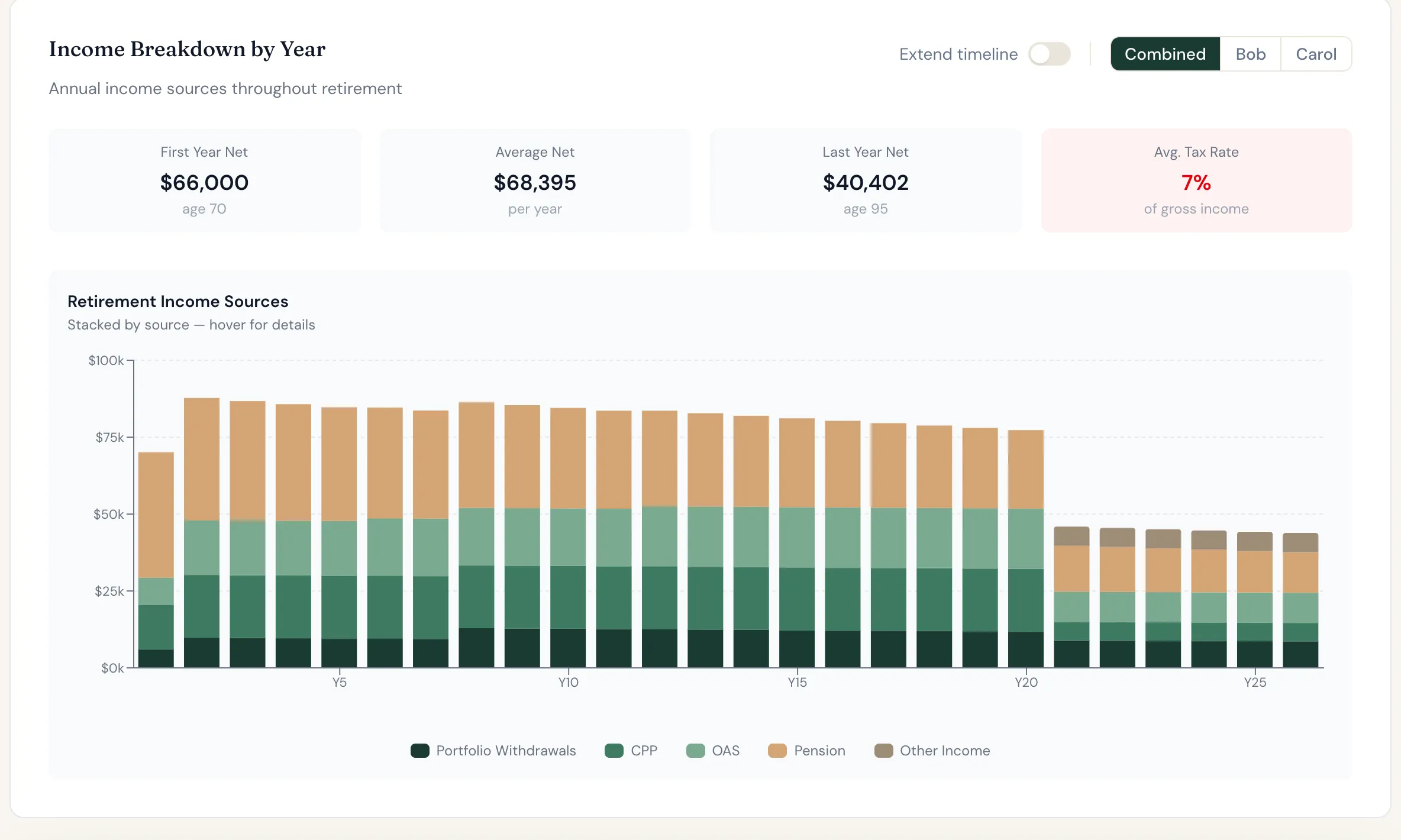Click the CPP legend label
The width and height of the screenshot is (1401, 840).
click(x=644, y=751)
